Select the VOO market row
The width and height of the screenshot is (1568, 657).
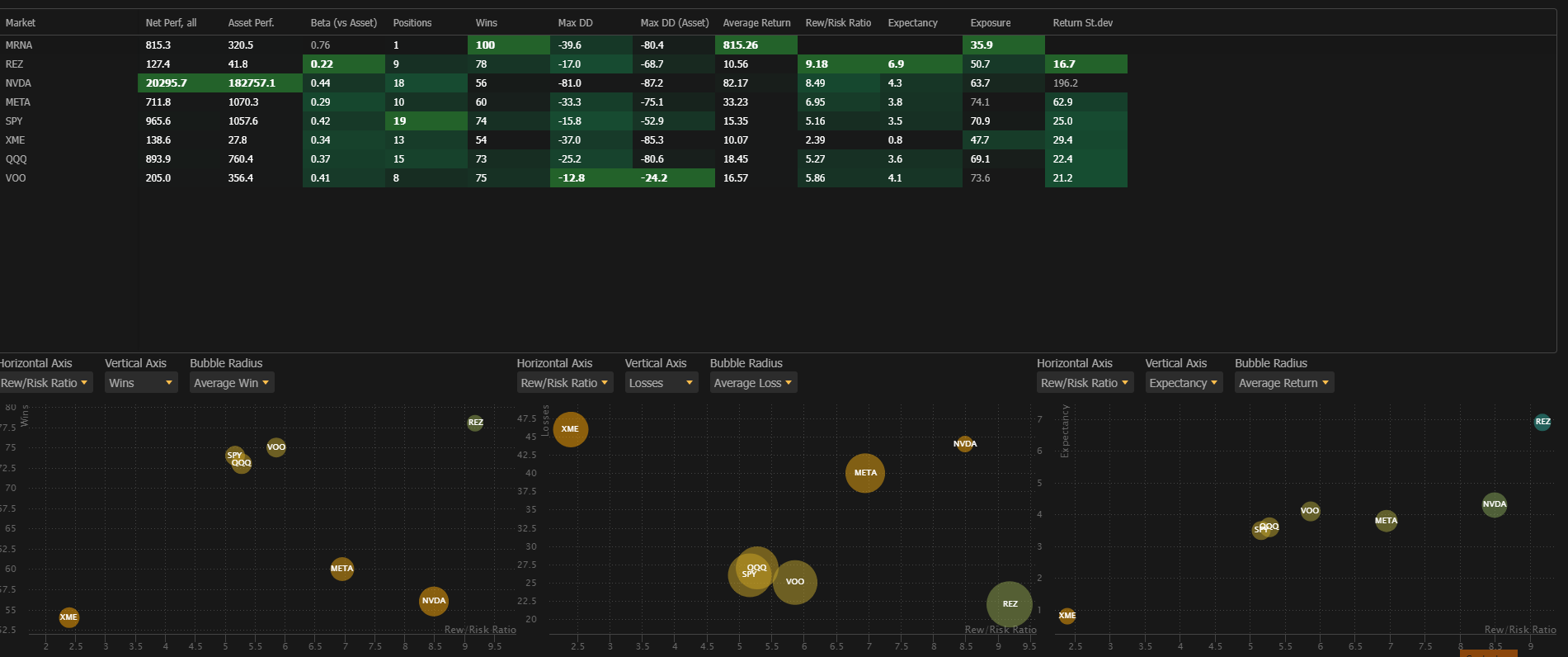(563, 177)
